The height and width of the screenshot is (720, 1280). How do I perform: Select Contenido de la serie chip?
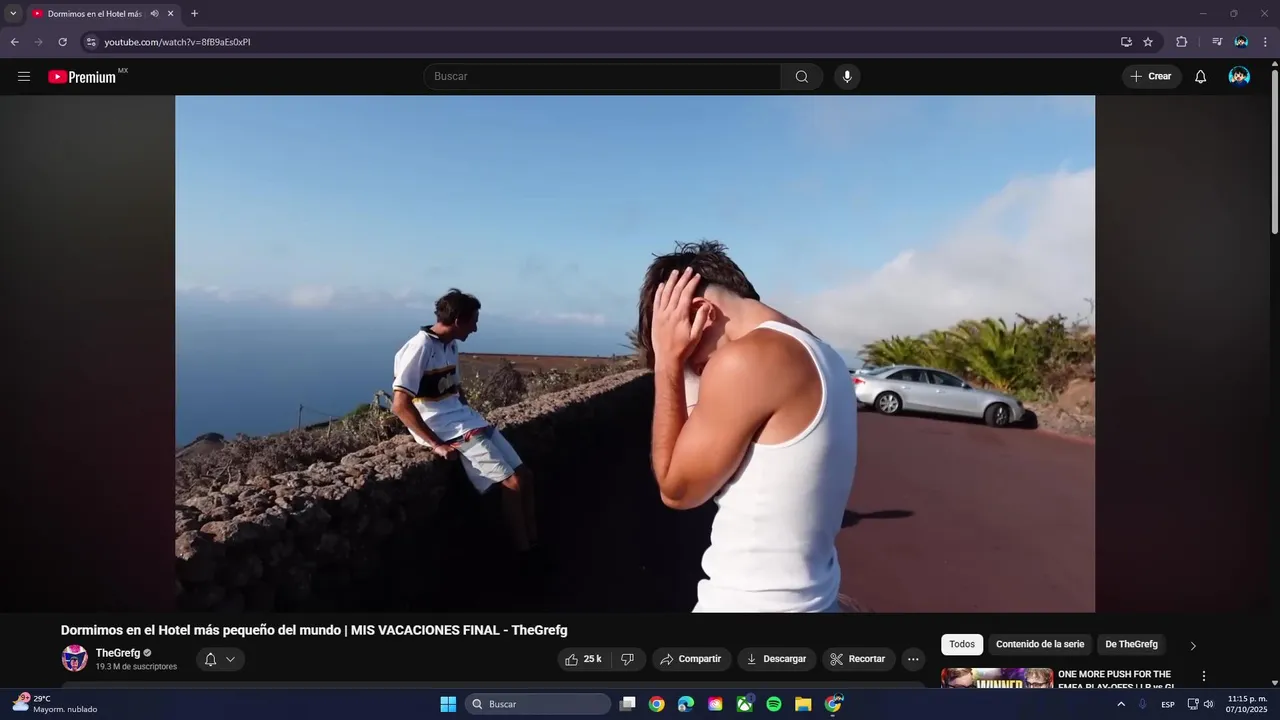1040,645
